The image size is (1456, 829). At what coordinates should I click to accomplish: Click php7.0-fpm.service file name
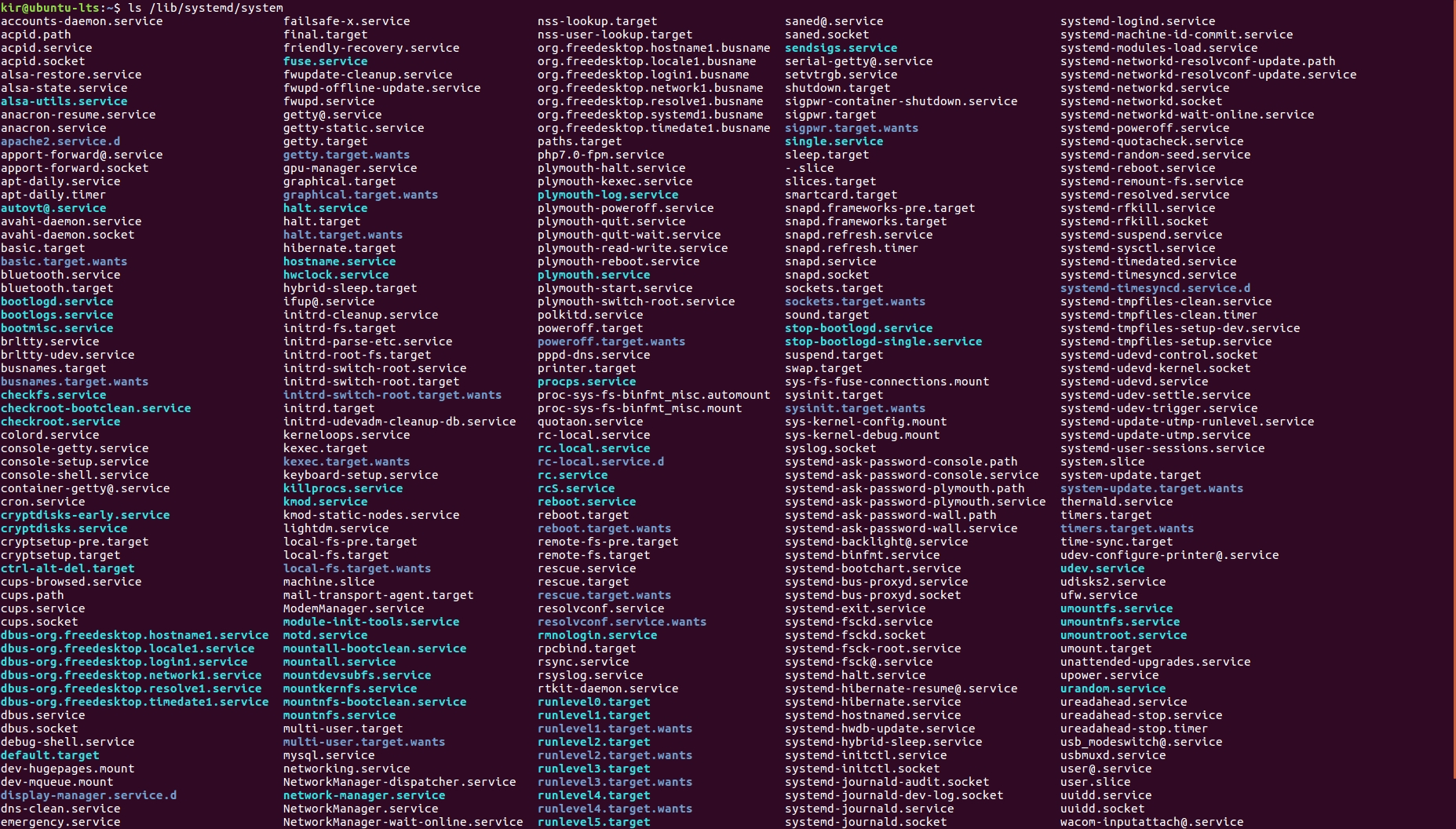coord(601,155)
